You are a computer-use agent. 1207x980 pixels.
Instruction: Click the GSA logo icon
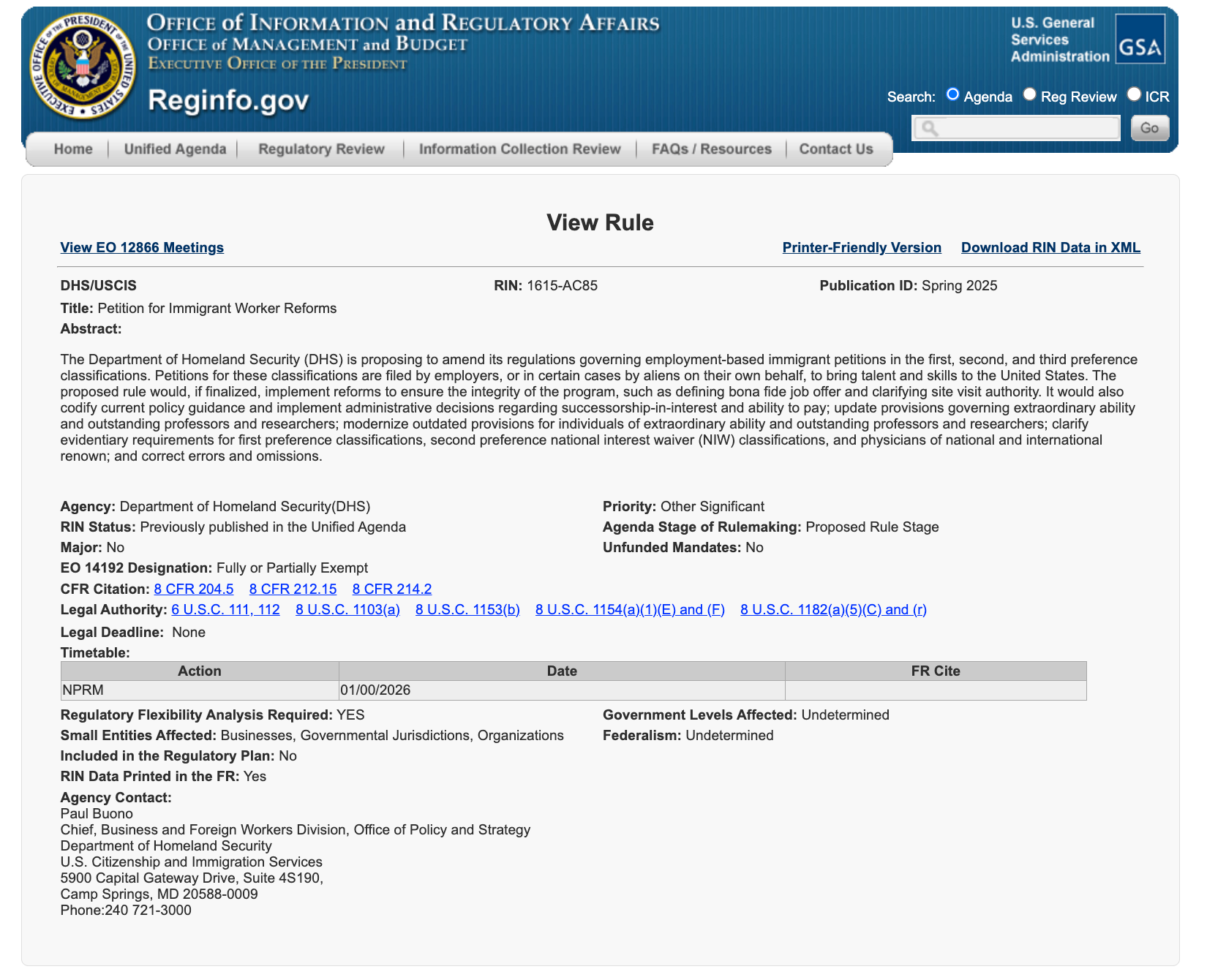(1140, 39)
